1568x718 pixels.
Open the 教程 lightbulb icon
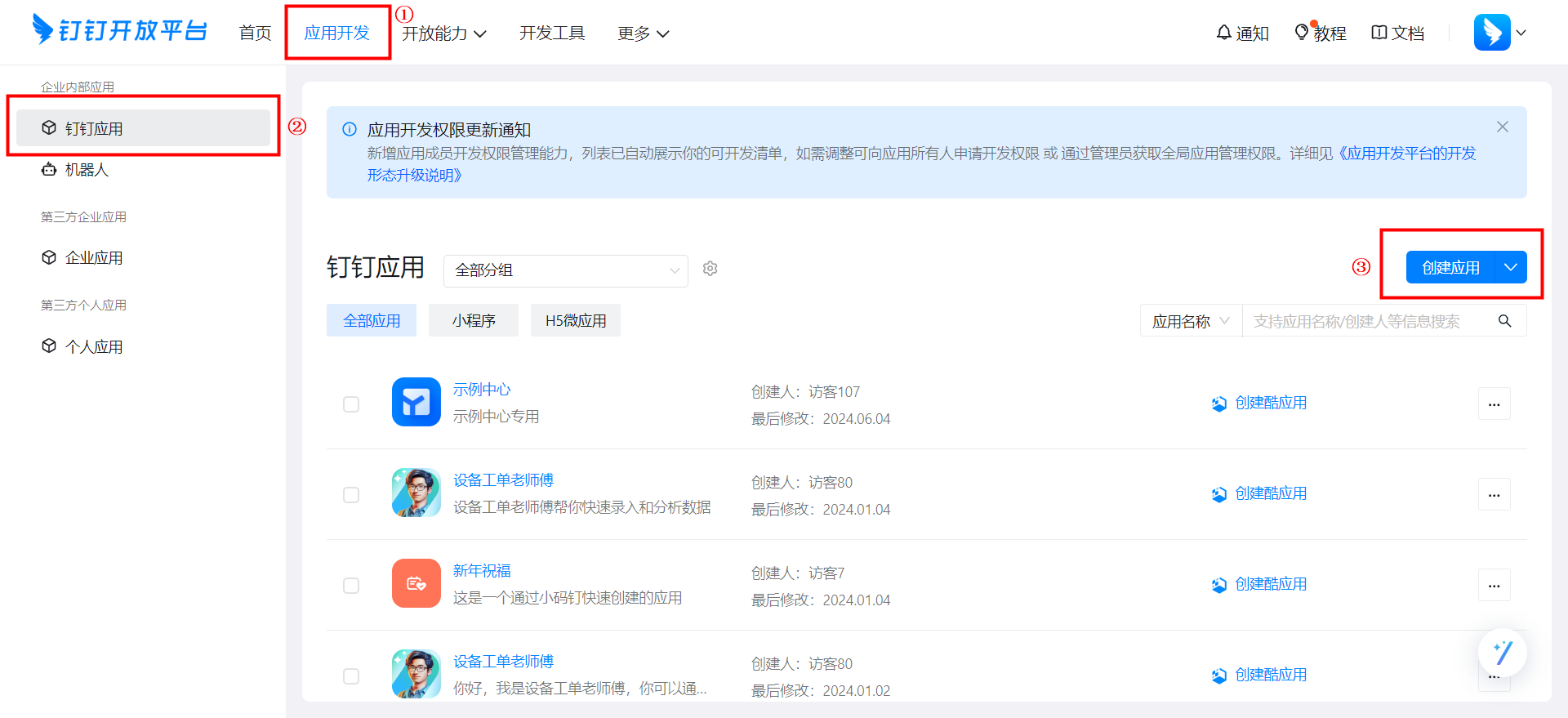[x=1302, y=32]
